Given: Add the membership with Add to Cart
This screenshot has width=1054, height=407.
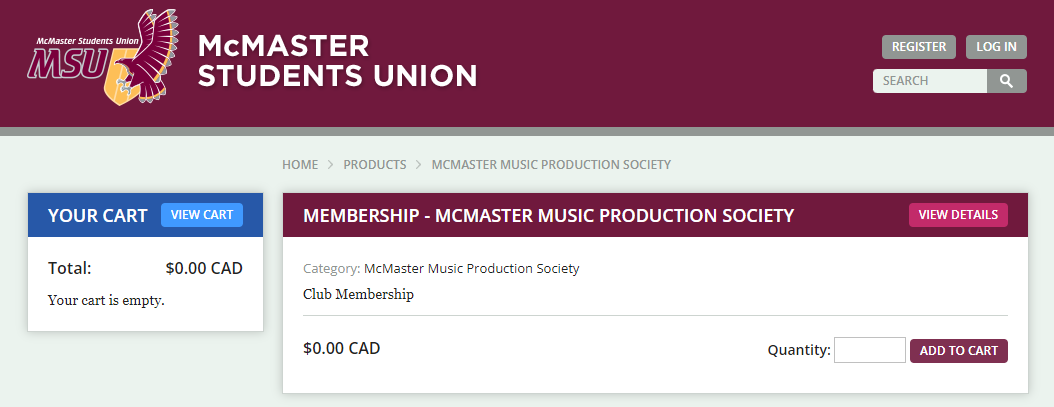Looking at the screenshot, I should [959, 350].
